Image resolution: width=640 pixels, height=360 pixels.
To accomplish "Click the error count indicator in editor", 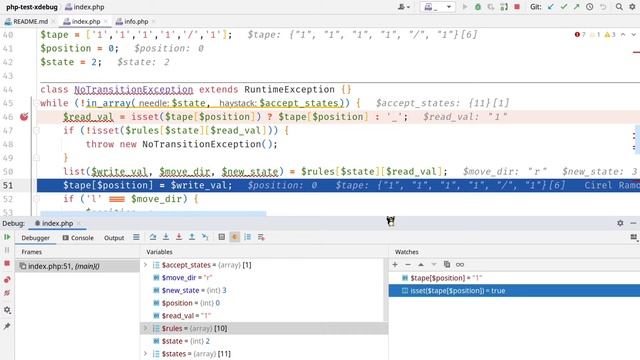I will point(580,35).
